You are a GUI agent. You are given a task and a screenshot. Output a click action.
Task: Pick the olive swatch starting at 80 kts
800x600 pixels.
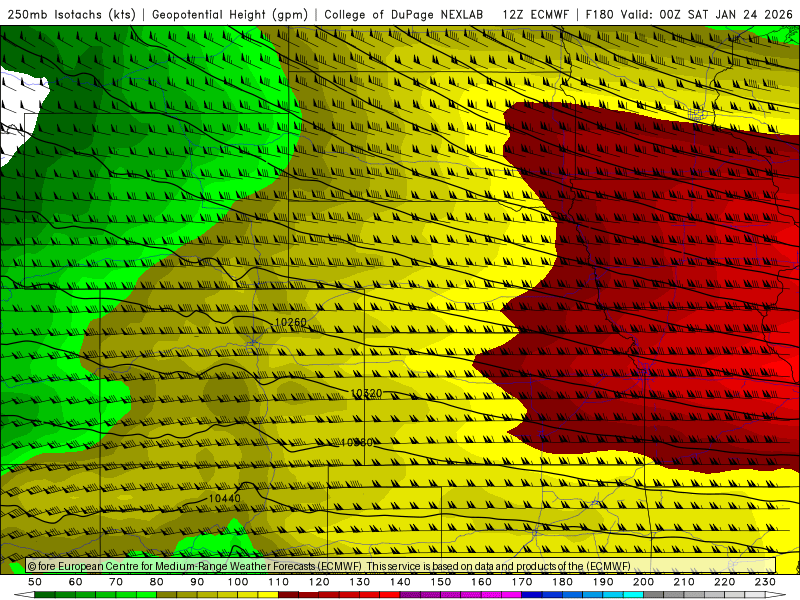pyautogui.click(x=167, y=595)
